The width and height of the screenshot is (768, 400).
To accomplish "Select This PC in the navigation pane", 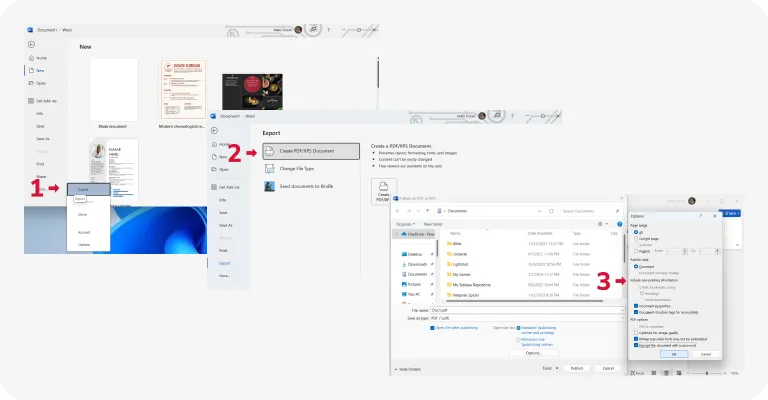I will tap(413, 294).
